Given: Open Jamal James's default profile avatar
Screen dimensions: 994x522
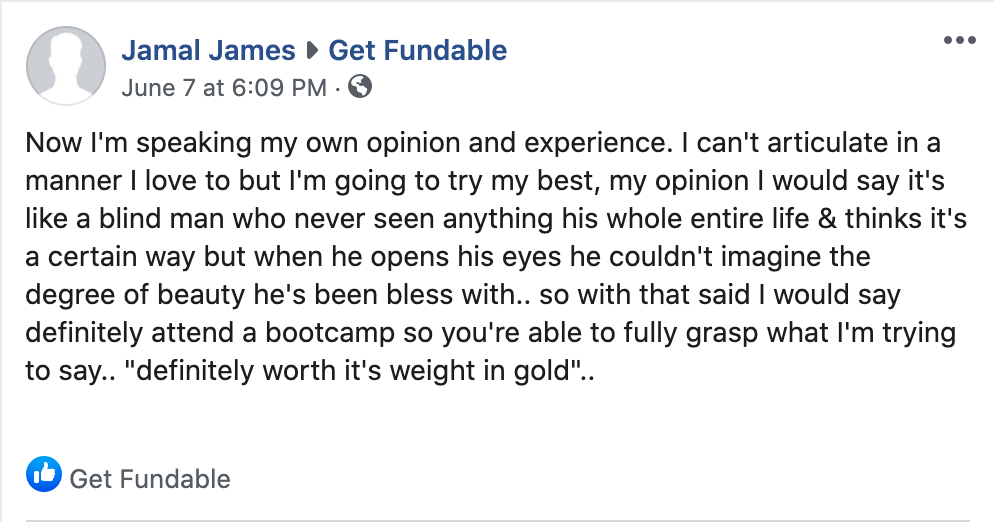Looking at the screenshot, I should pyautogui.click(x=66, y=65).
